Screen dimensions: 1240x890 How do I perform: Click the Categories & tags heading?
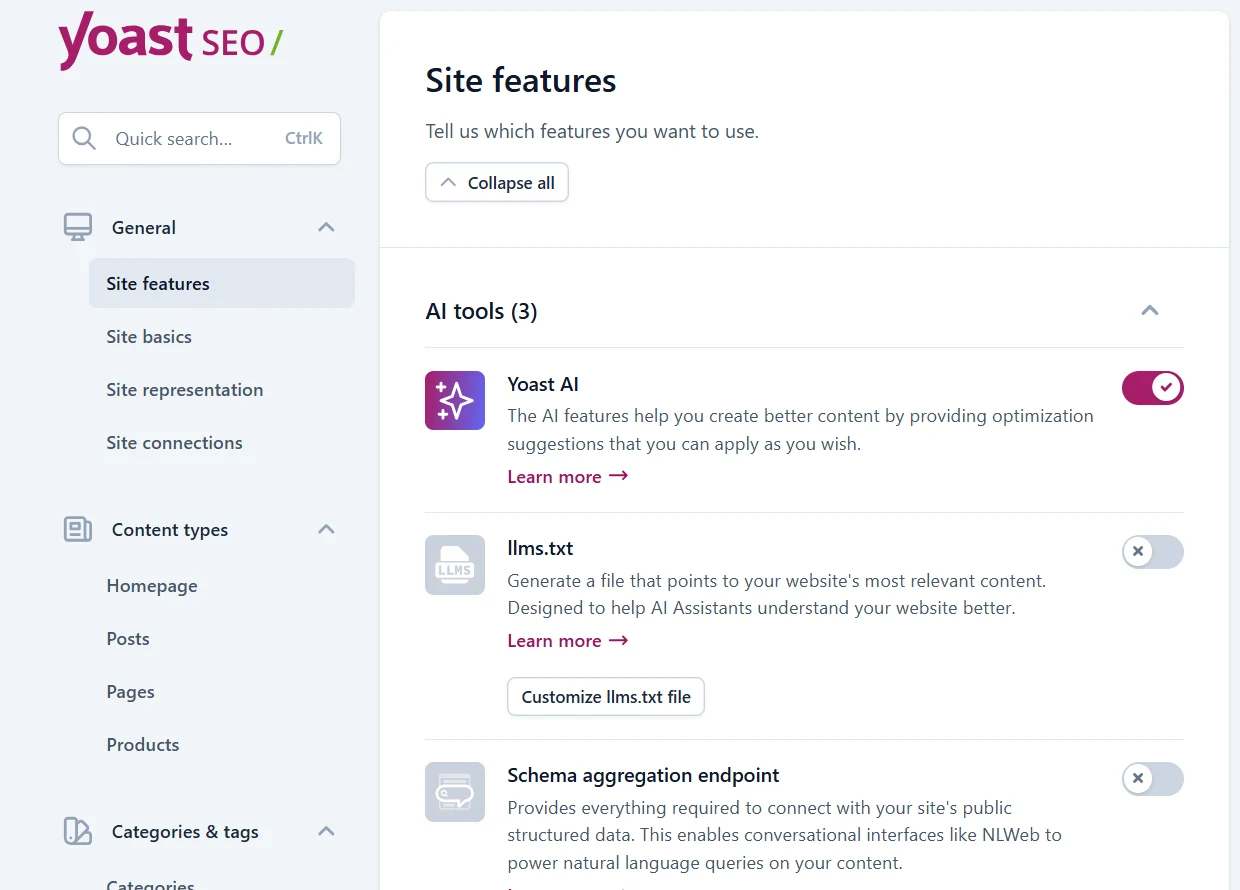(x=185, y=831)
